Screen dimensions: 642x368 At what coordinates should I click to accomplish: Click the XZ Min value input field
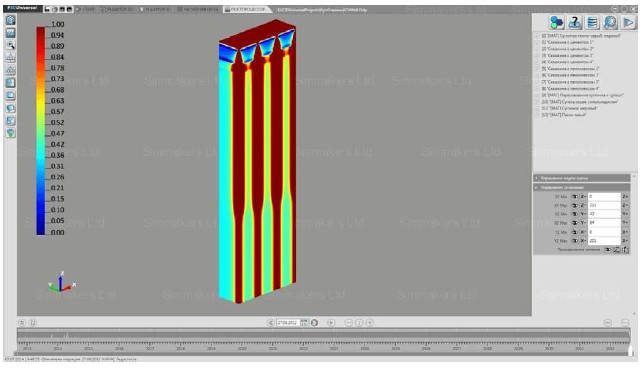tap(604, 214)
